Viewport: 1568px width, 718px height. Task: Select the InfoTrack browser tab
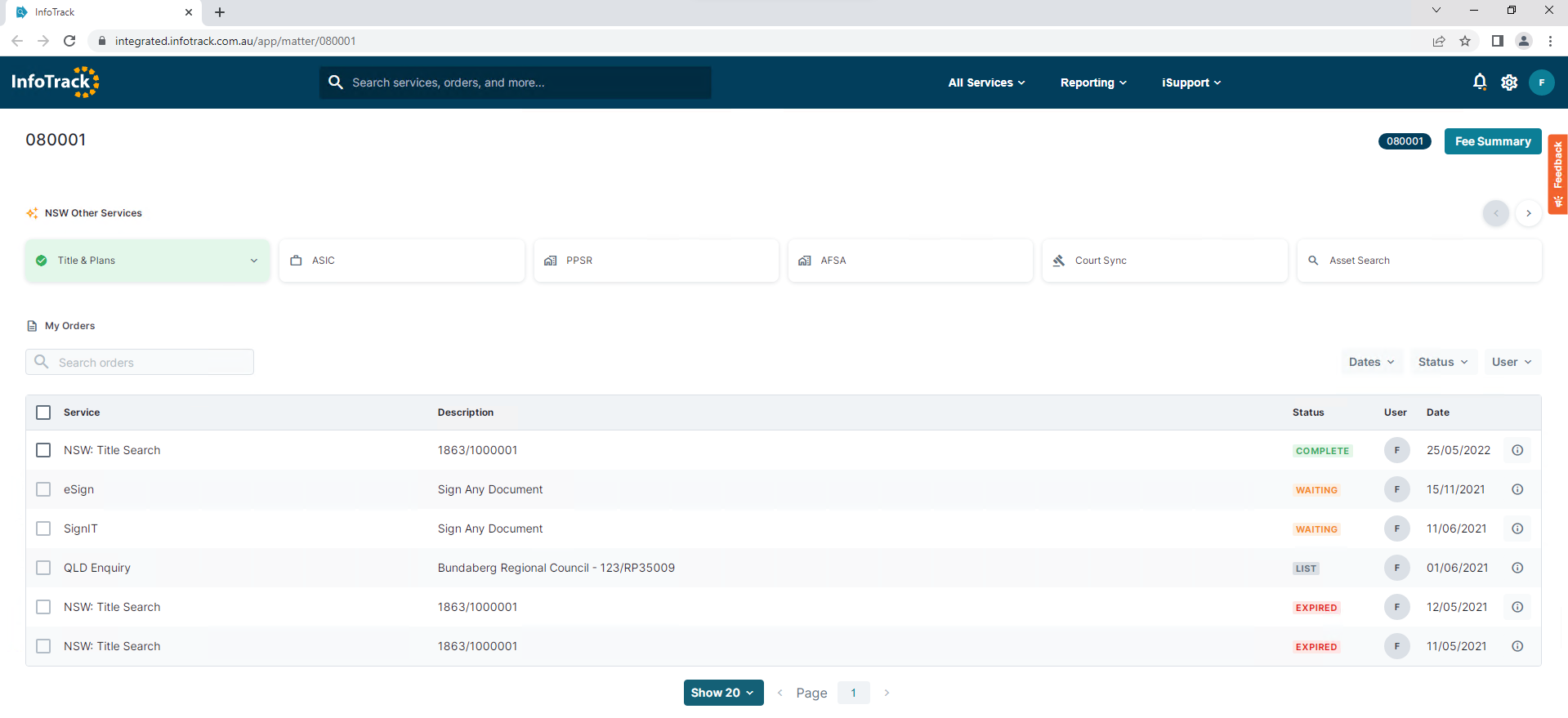102,12
